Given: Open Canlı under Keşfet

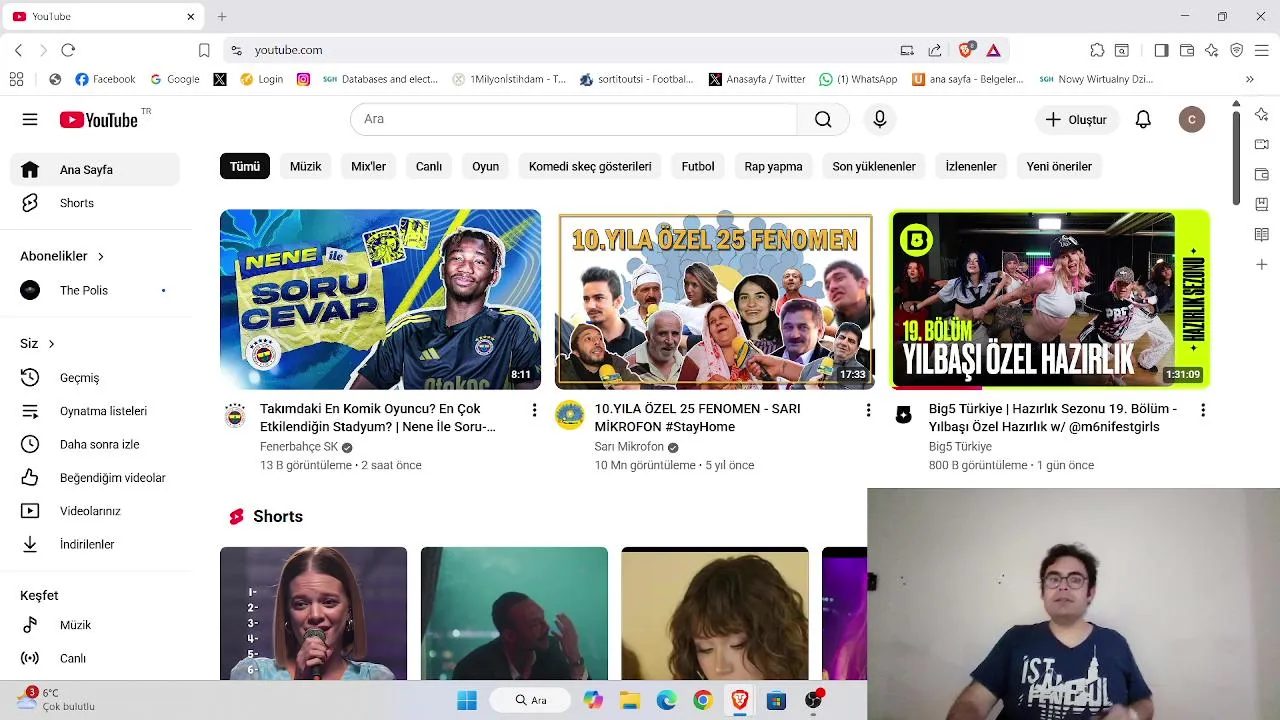Looking at the screenshot, I should [x=95, y=658].
